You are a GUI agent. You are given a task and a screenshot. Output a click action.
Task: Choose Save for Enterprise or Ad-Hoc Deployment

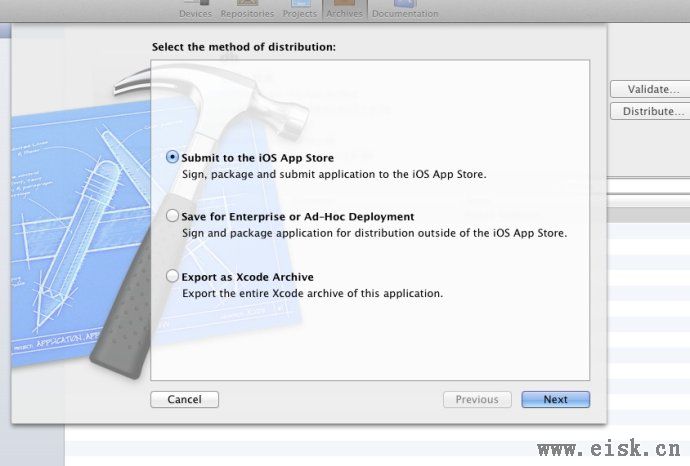[x=172, y=216]
